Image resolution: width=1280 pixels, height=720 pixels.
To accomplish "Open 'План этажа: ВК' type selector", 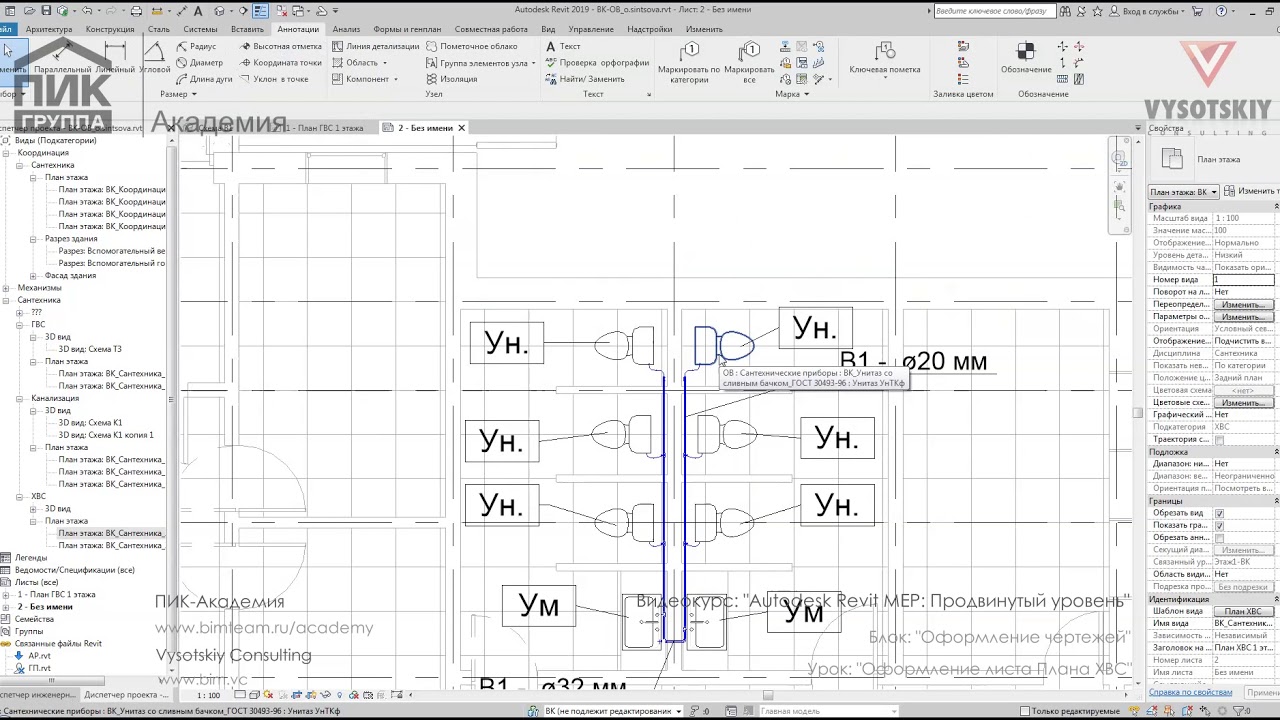I will pos(1184,191).
